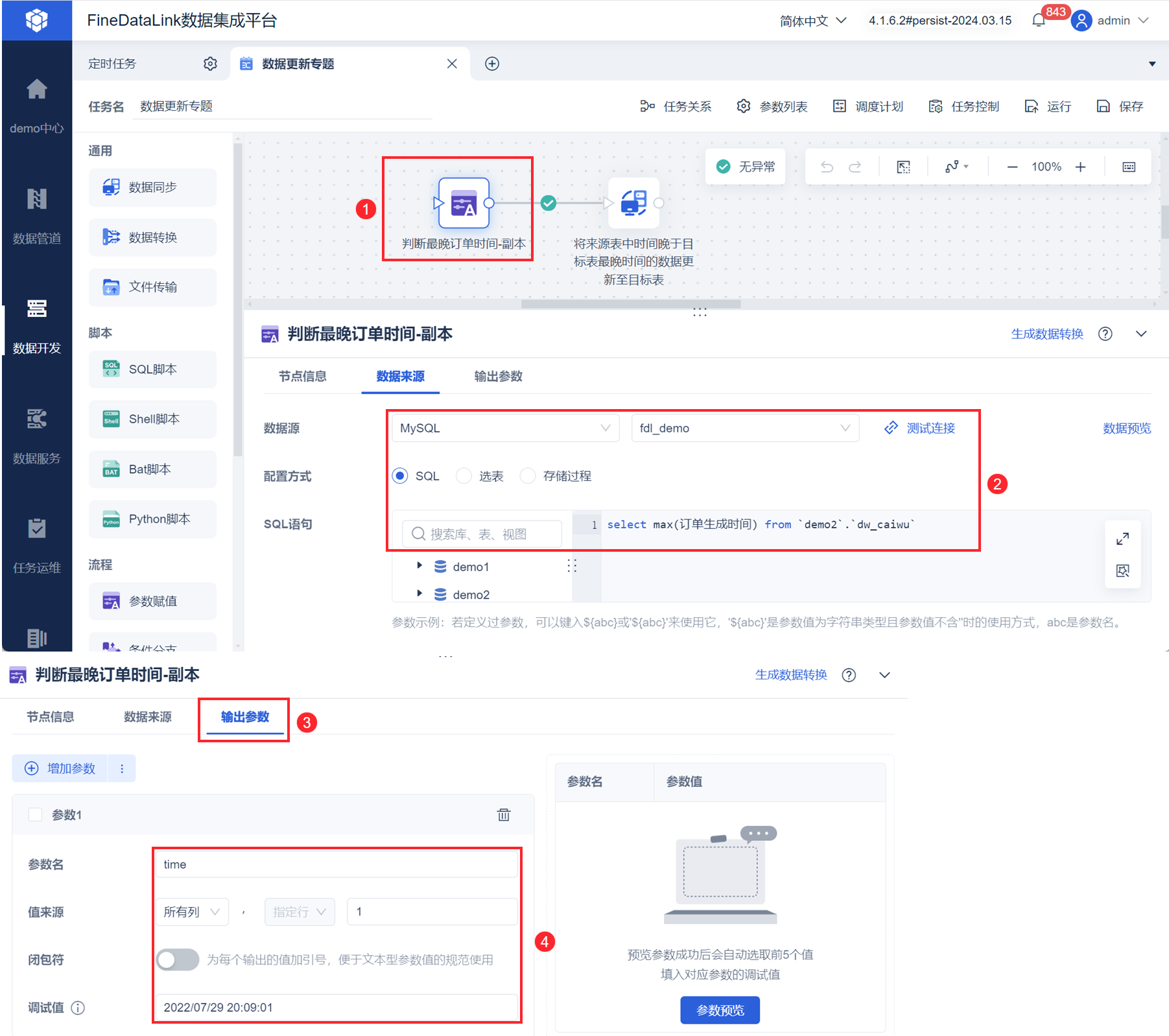1169x1036 pixels.
Task: Add the Bat脚本 node type
Action: click(153, 469)
